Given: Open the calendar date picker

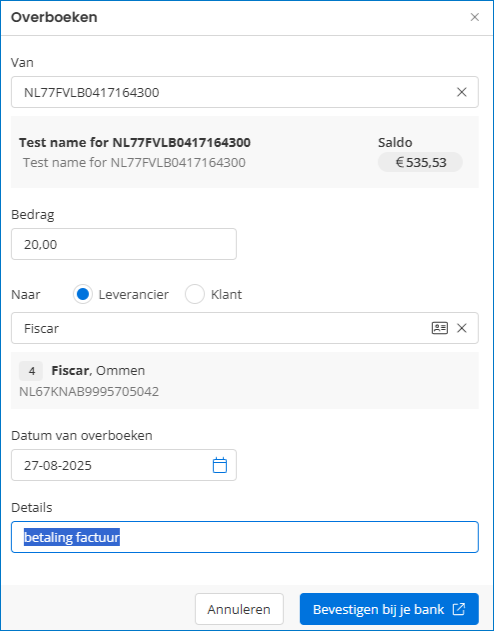Looking at the screenshot, I should (220, 465).
